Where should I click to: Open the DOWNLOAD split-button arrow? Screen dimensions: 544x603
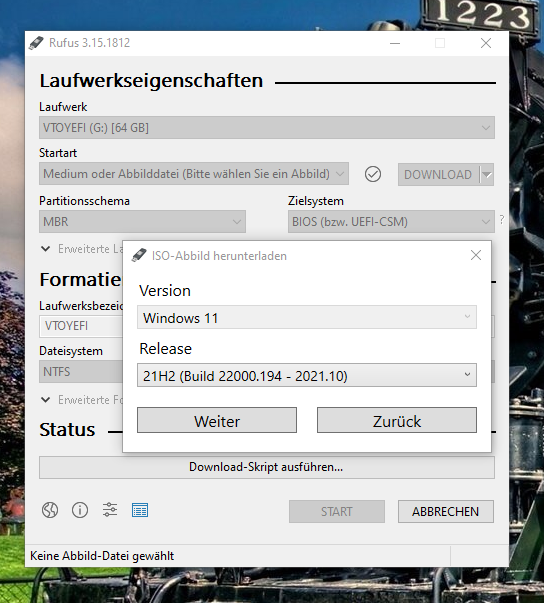pyautogui.click(x=487, y=175)
